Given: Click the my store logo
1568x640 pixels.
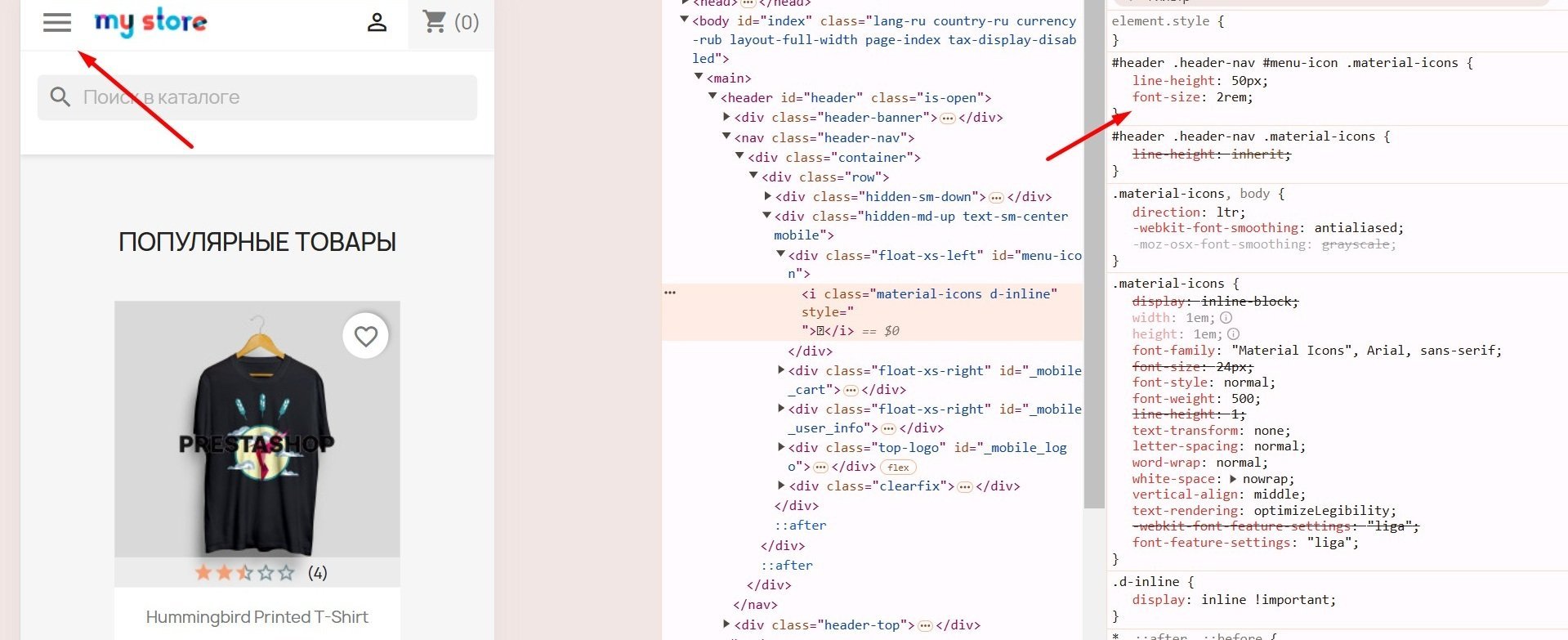Looking at the screenshot, I should (150, 22).
